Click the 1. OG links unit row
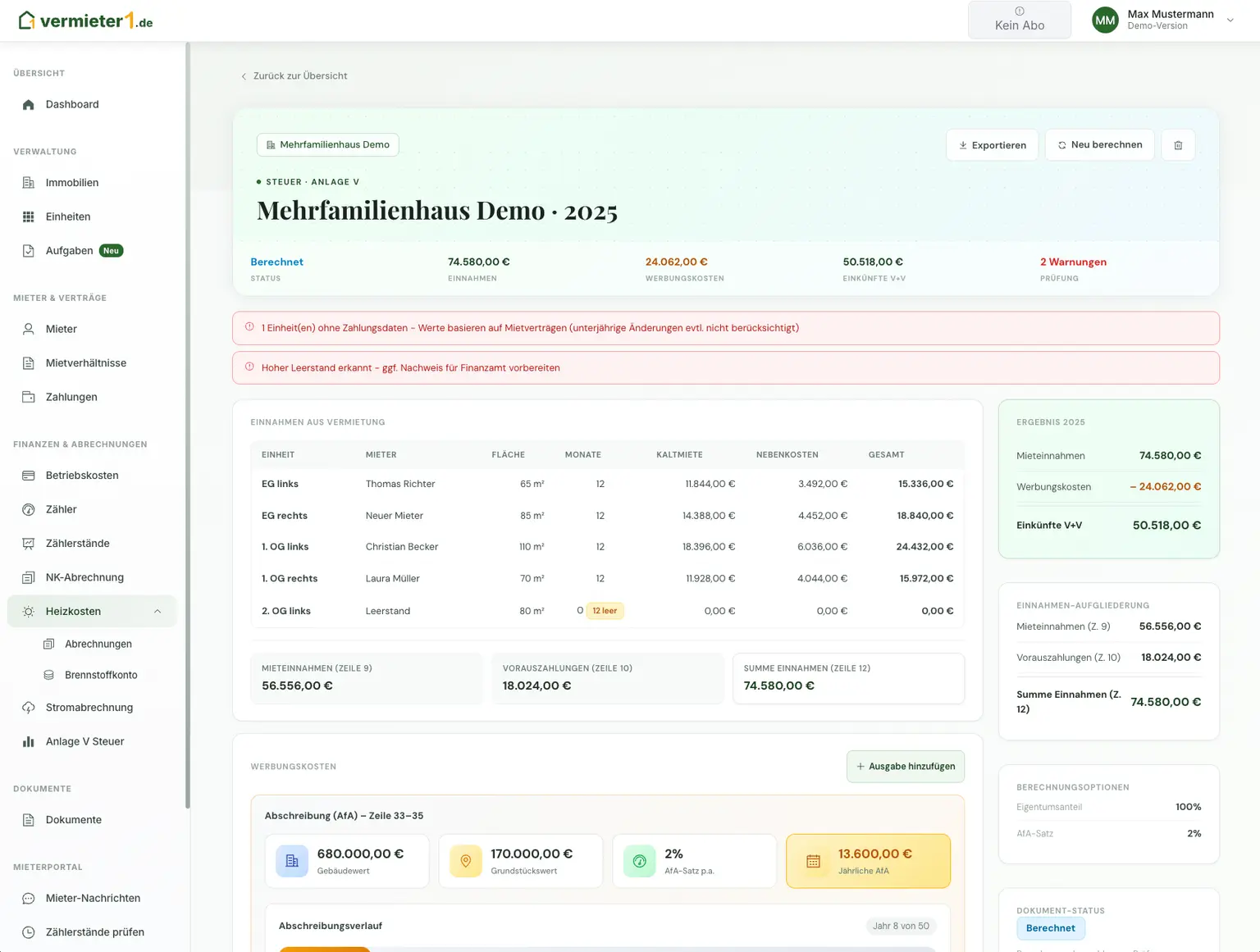This screenshot has height=952, width=1260. 607,547
